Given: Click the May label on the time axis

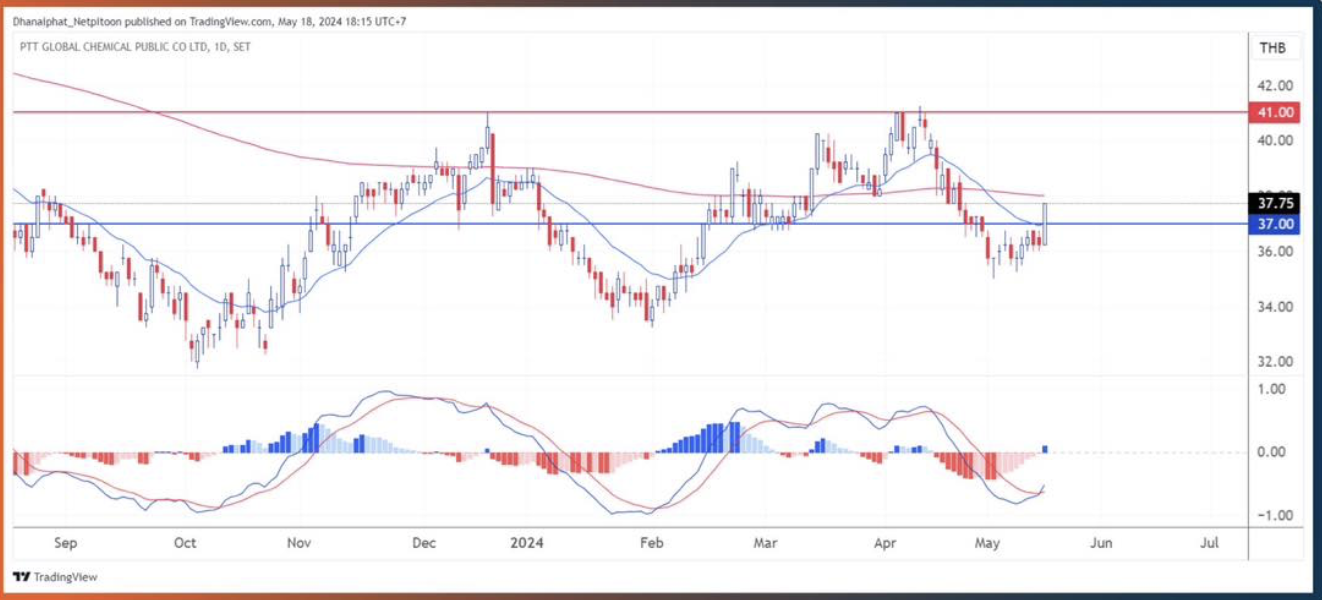Looking at the screenshot, I should [988, 544].
